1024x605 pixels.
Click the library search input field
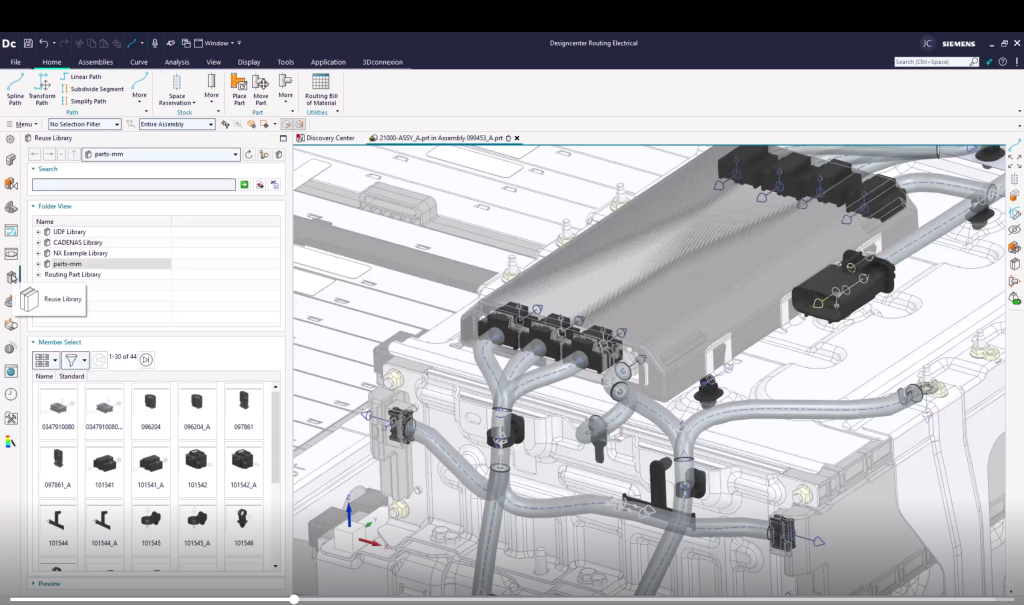coord(134,185)
